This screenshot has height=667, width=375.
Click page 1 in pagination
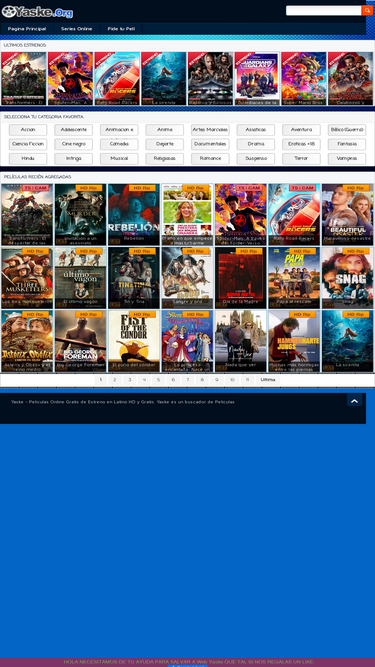[101, 380]
